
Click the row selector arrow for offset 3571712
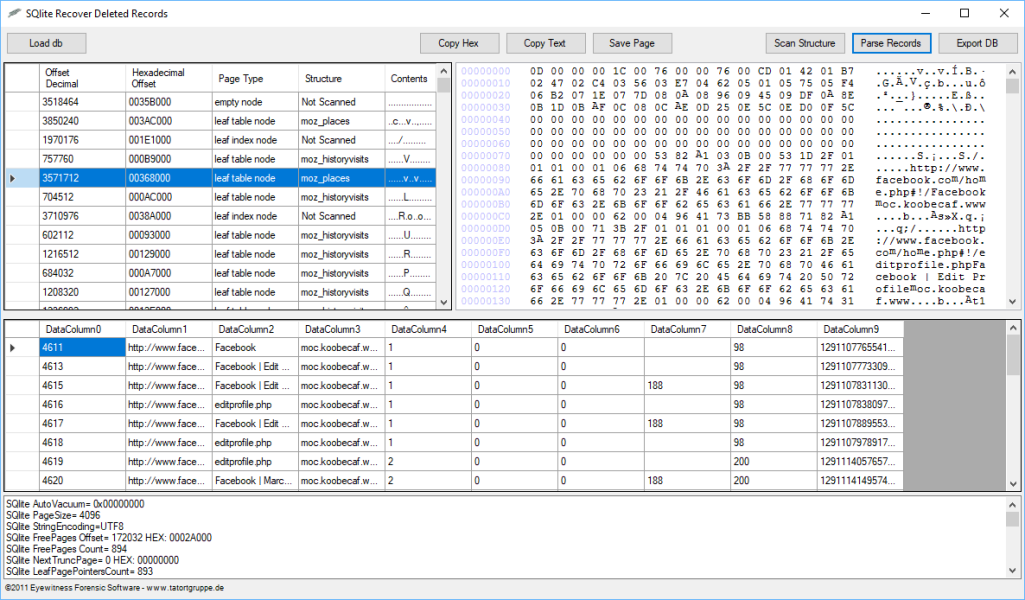point(12,178)
